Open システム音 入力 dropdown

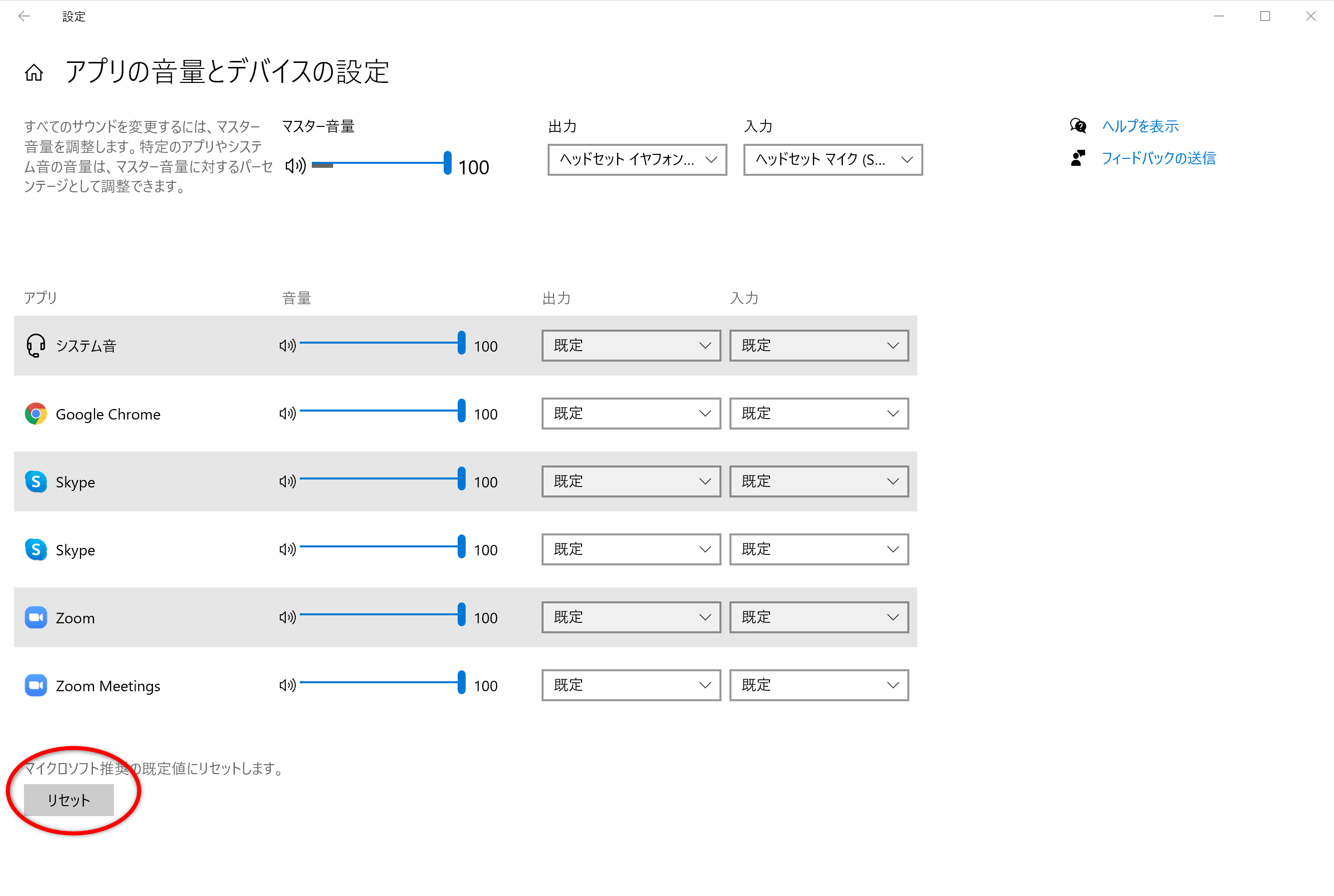[818, 345]
